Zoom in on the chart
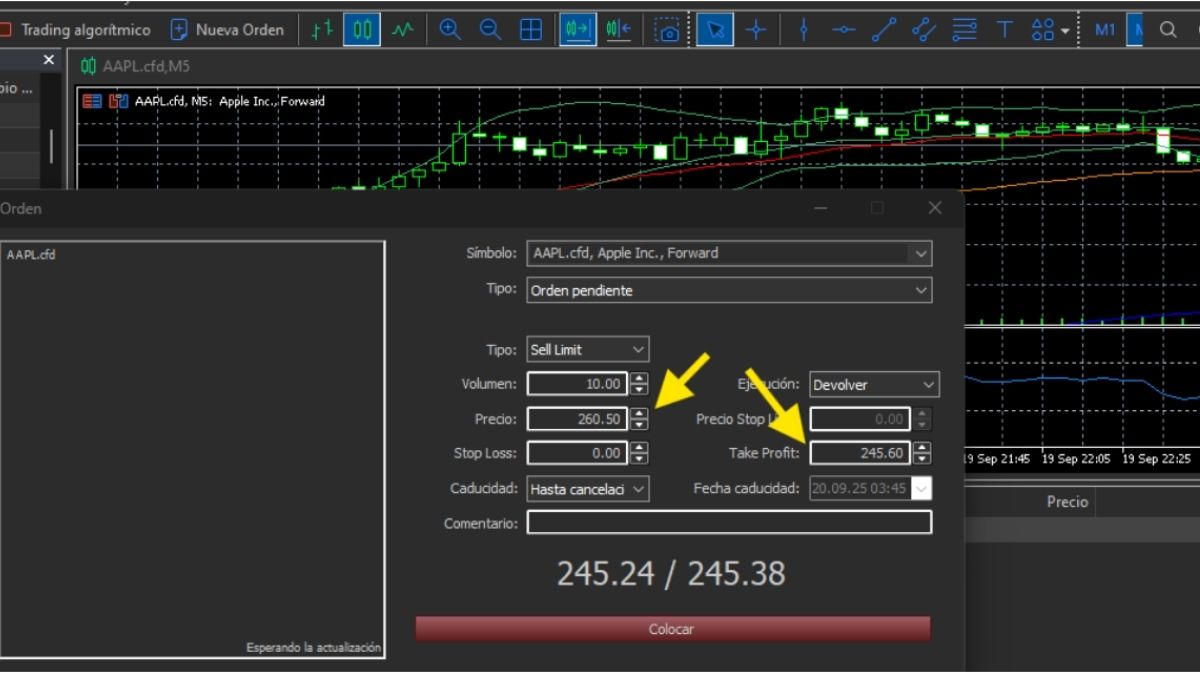This screenshot has height=675, width=1200. [450, 30]
